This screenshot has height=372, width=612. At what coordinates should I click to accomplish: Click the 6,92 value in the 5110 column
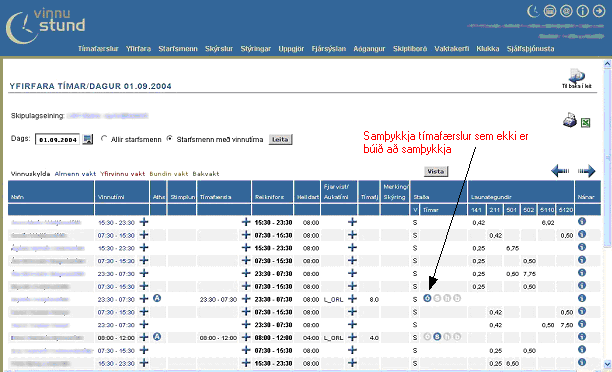click(548, 222)
